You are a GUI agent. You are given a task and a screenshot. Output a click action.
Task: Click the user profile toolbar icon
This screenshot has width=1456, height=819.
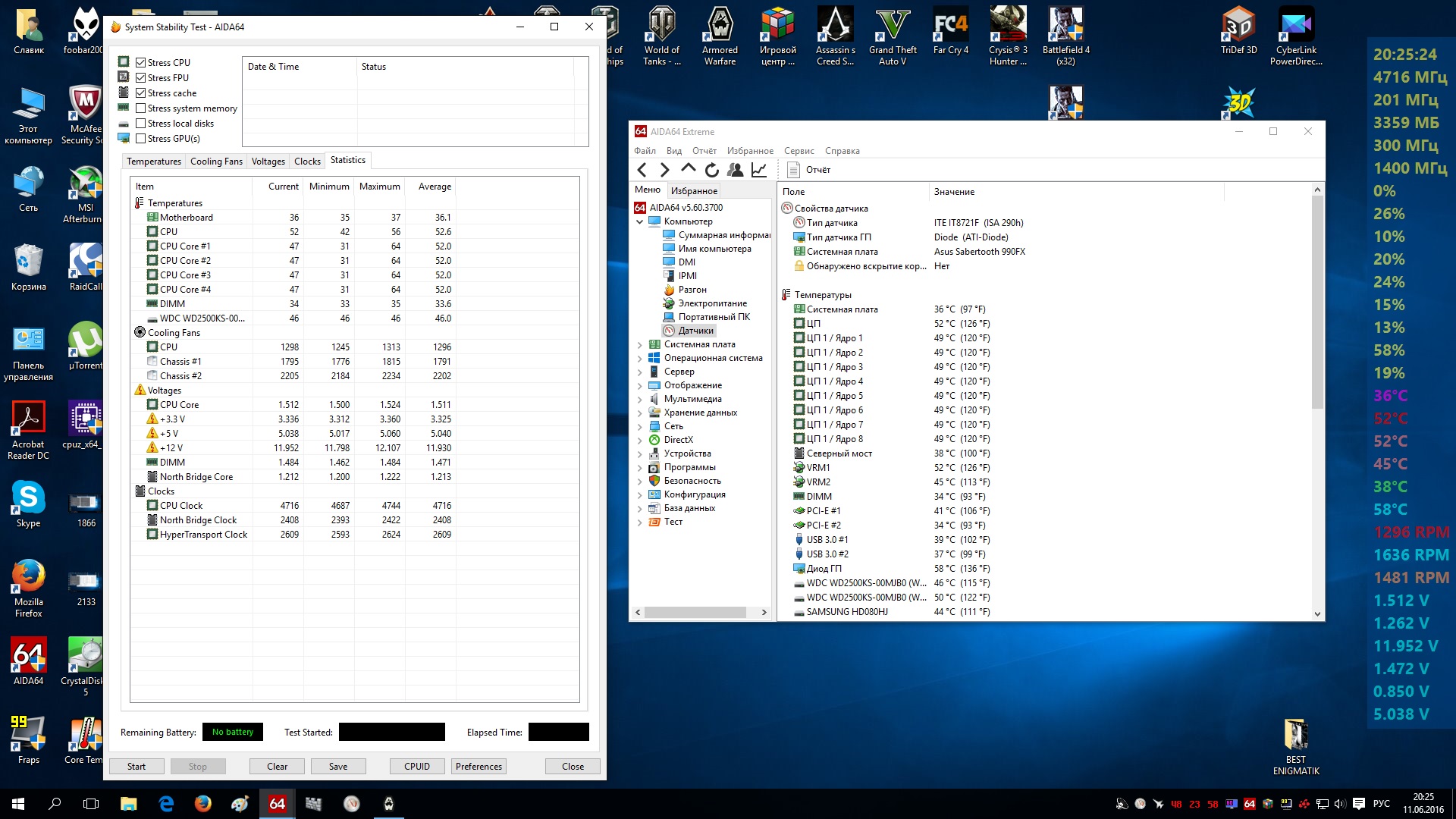click(x=735, y=170)
